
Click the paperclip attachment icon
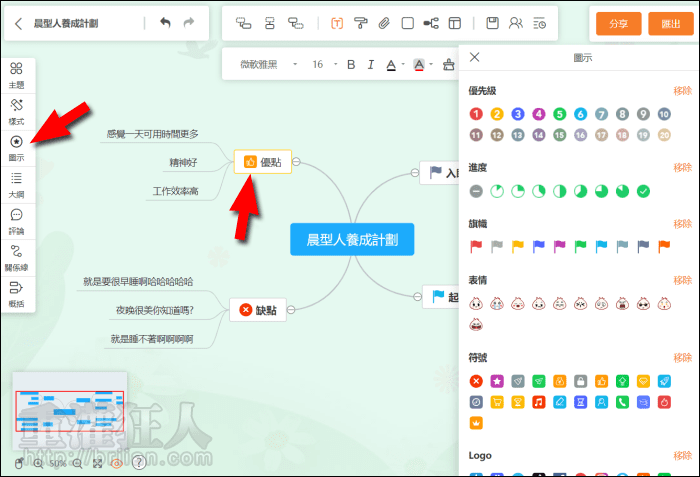383,23
